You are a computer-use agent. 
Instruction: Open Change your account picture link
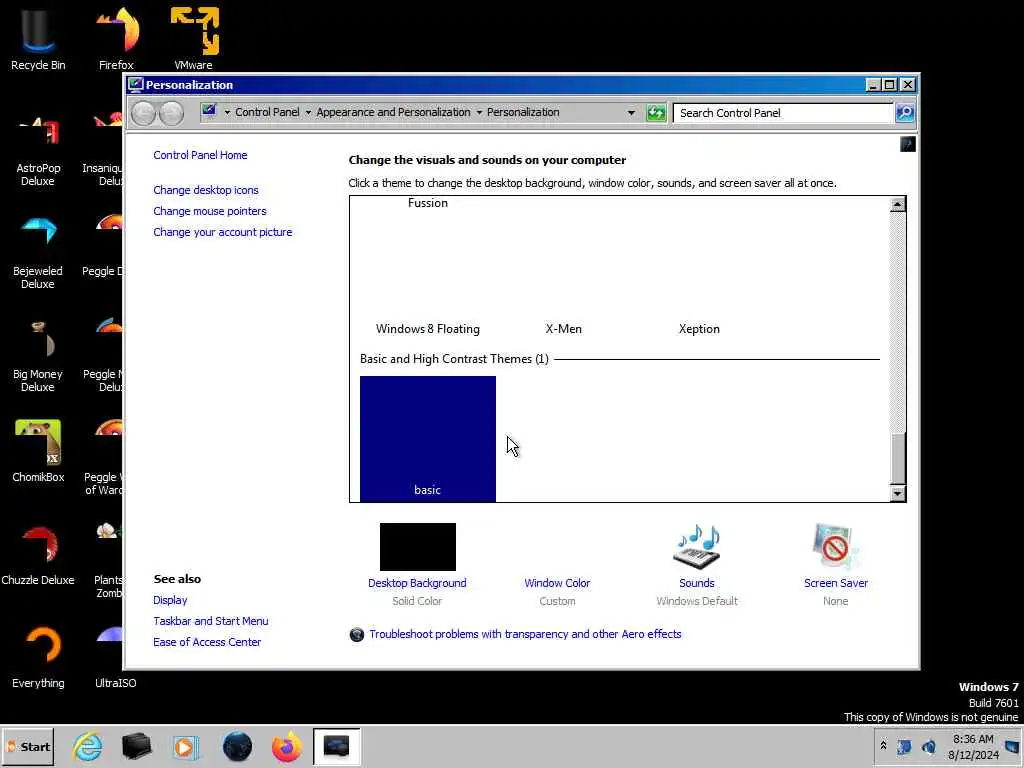click(x=223, y=232)
